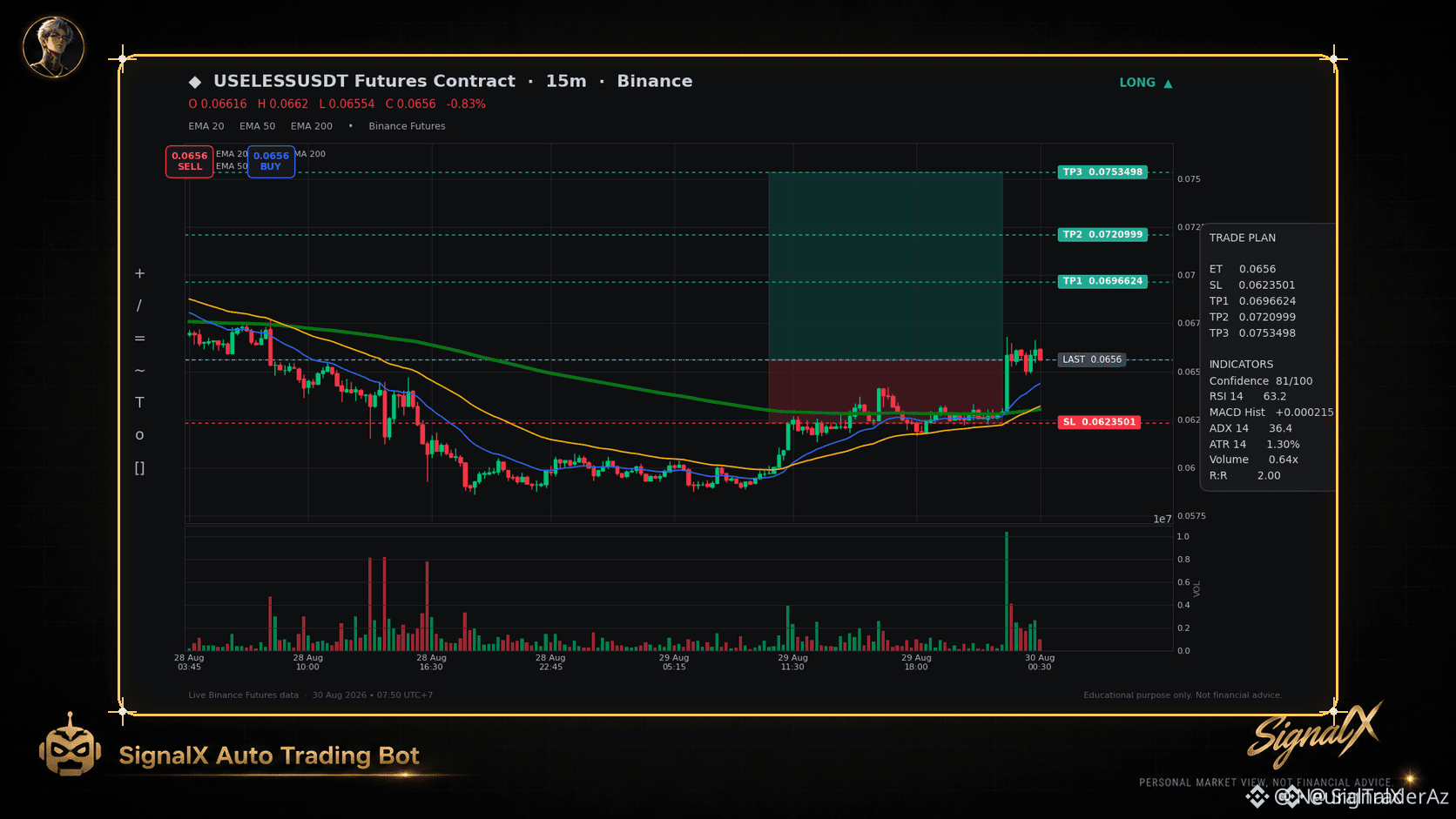This screenshot has width=1456, height=819.
Task: Click the 15m timeframe label
Action: coord(566,81)
